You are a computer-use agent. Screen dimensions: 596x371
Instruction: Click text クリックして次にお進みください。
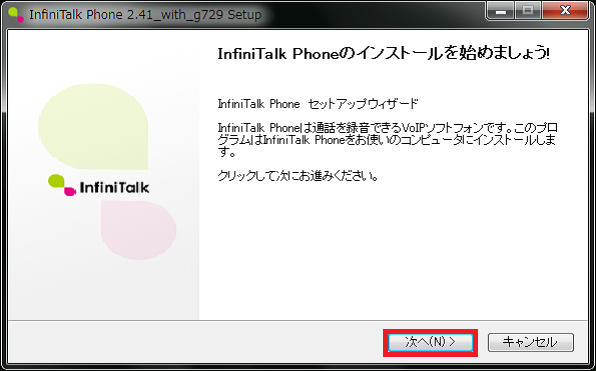coord(298,176)
